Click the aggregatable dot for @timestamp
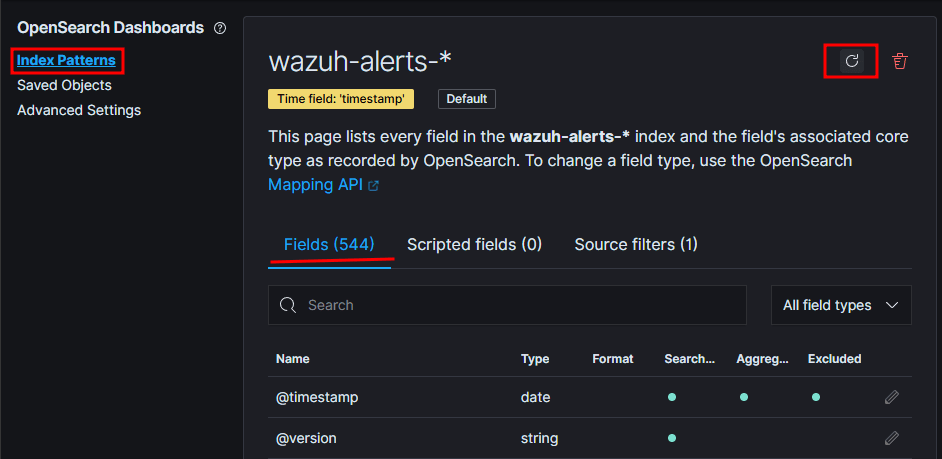The height and width of the screenshot is (459, 942). coord(744,397)
